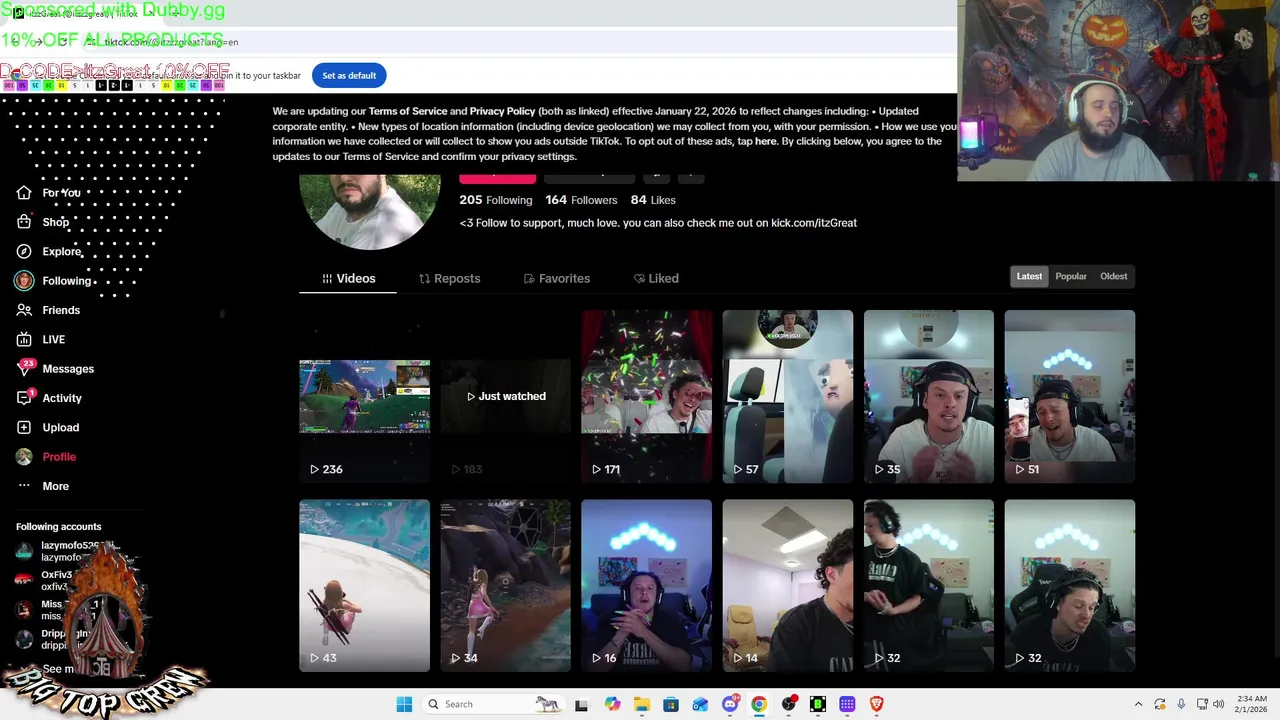Open the Shop bag icon
The height and width of the screenshot is (720, 1280).
click(x=24, y=222)
